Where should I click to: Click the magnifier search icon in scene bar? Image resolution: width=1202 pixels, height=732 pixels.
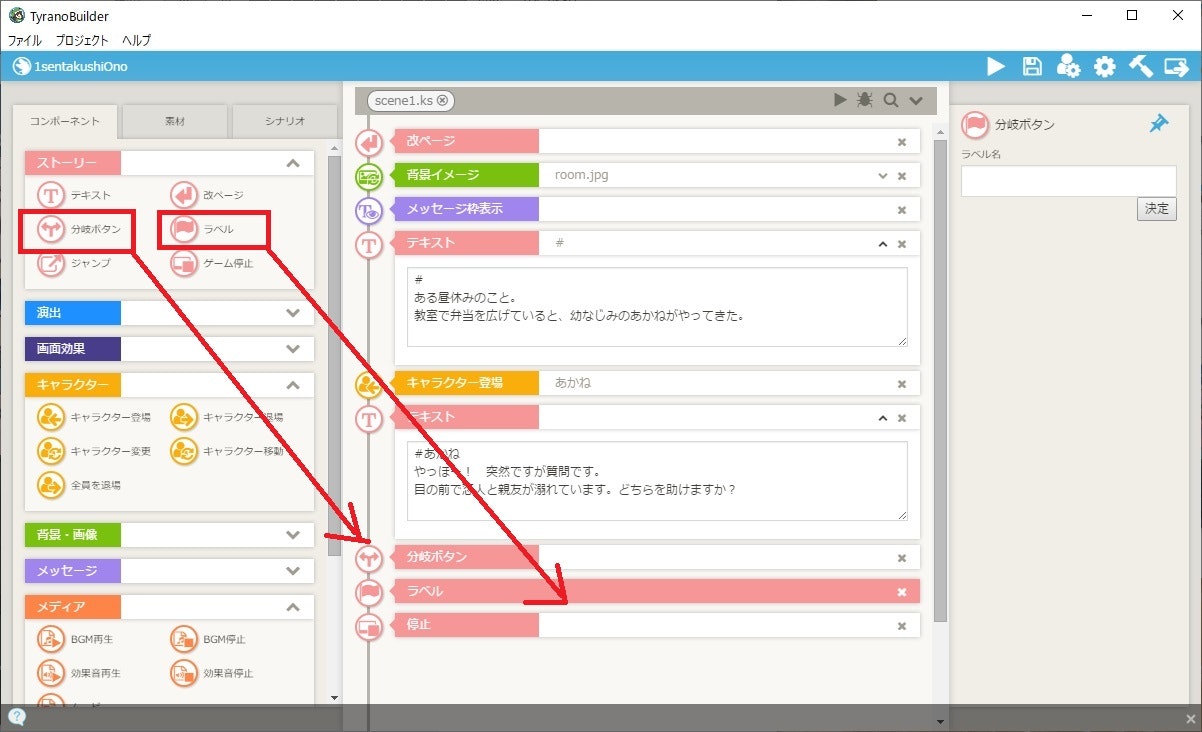pyautogui.click(x=890, y=100)
